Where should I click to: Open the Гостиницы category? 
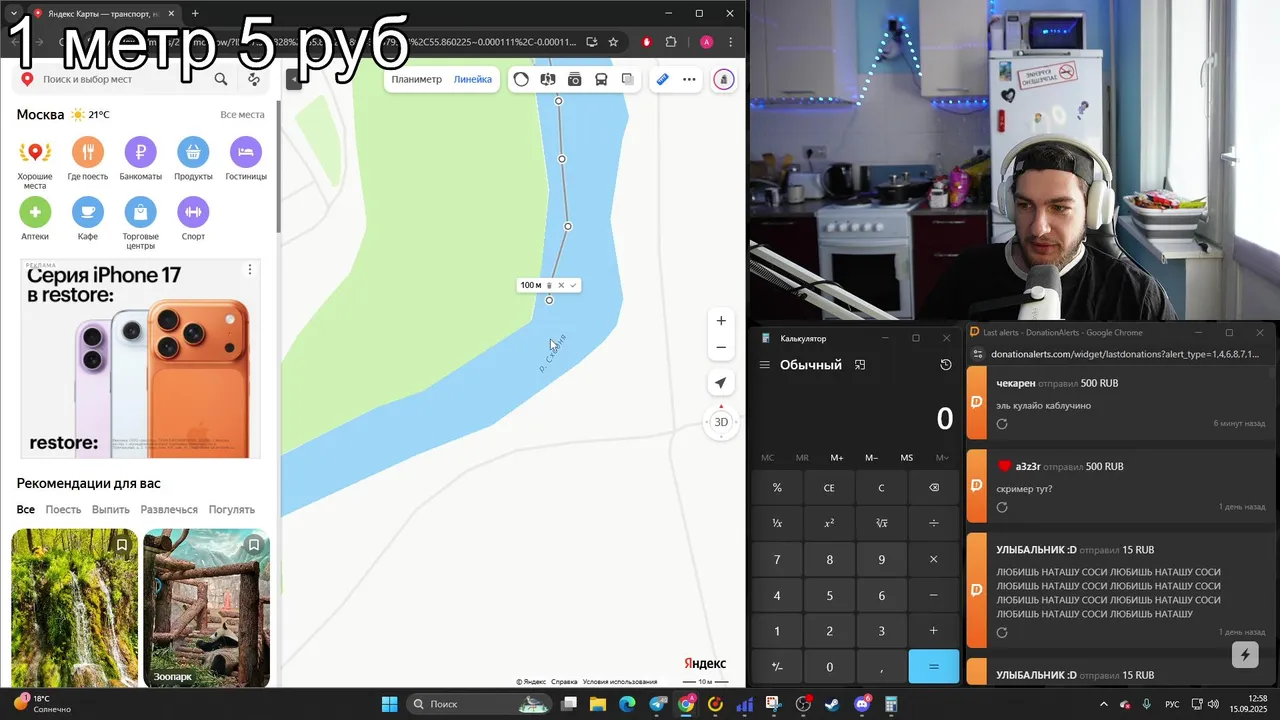pyautogui.click(x=246, y=160)
